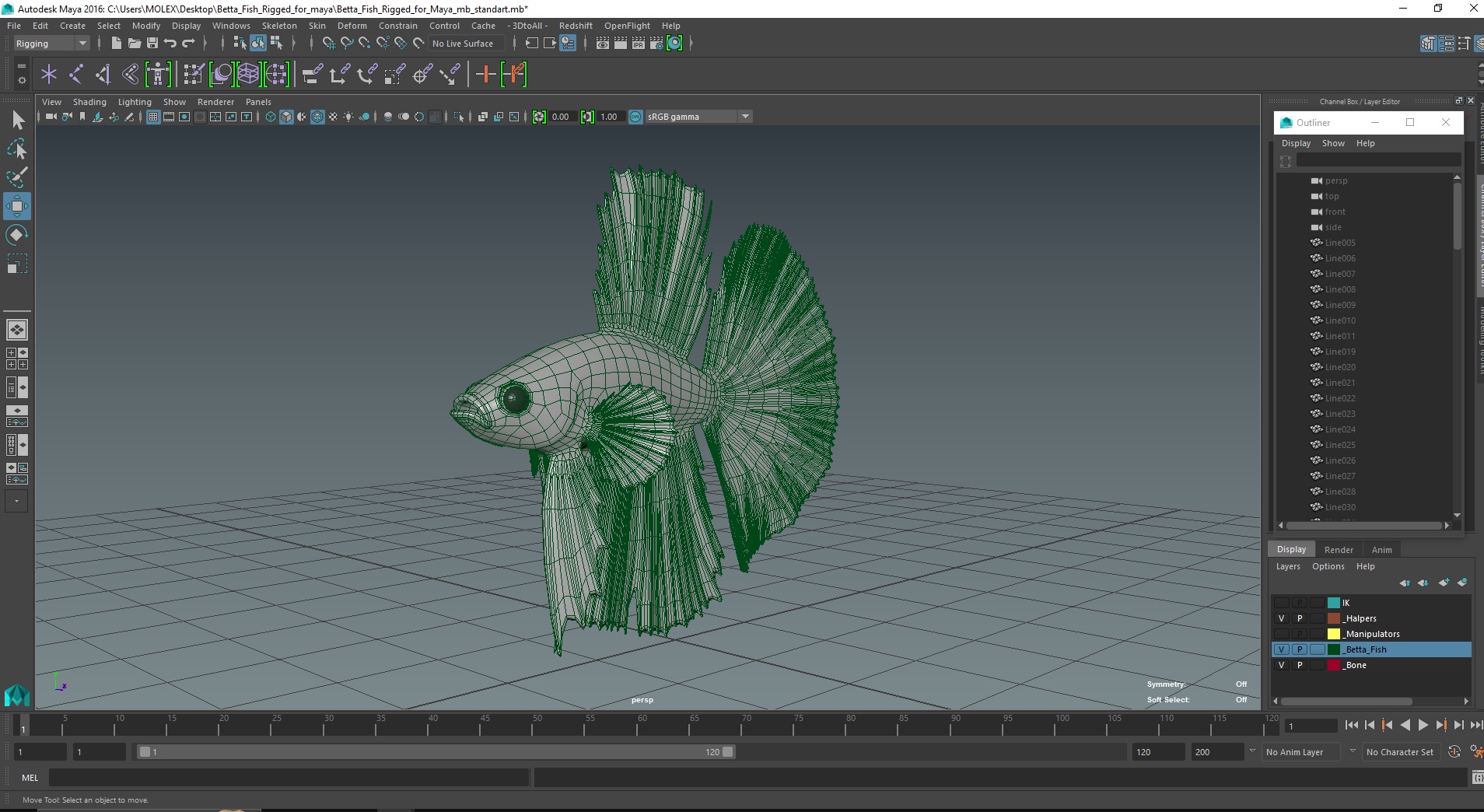Play the animation backward
The width and height of the screenshot is (1484, 812).
1405,725
